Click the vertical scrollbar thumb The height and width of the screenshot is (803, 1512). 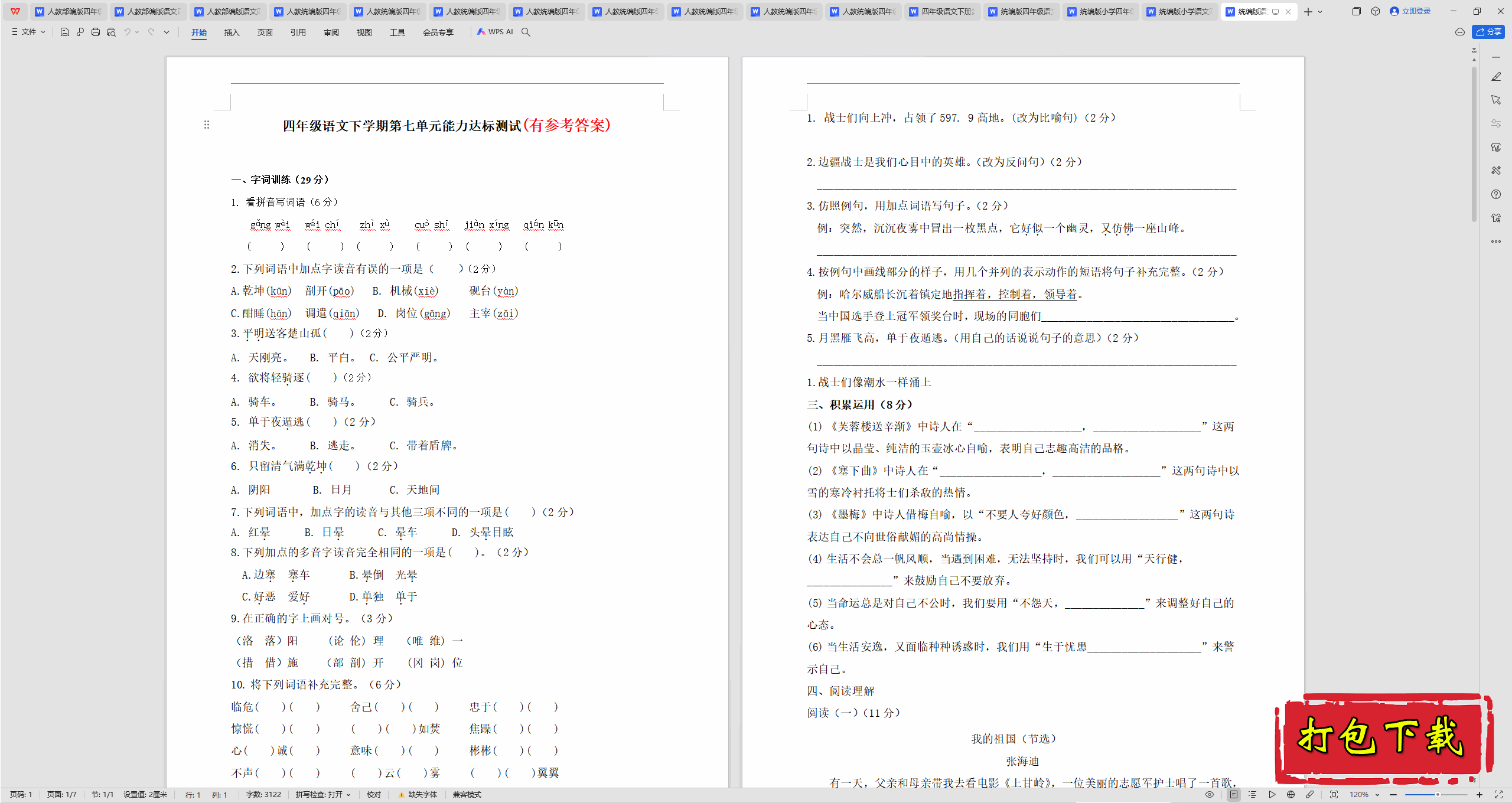coord(1474,143)
